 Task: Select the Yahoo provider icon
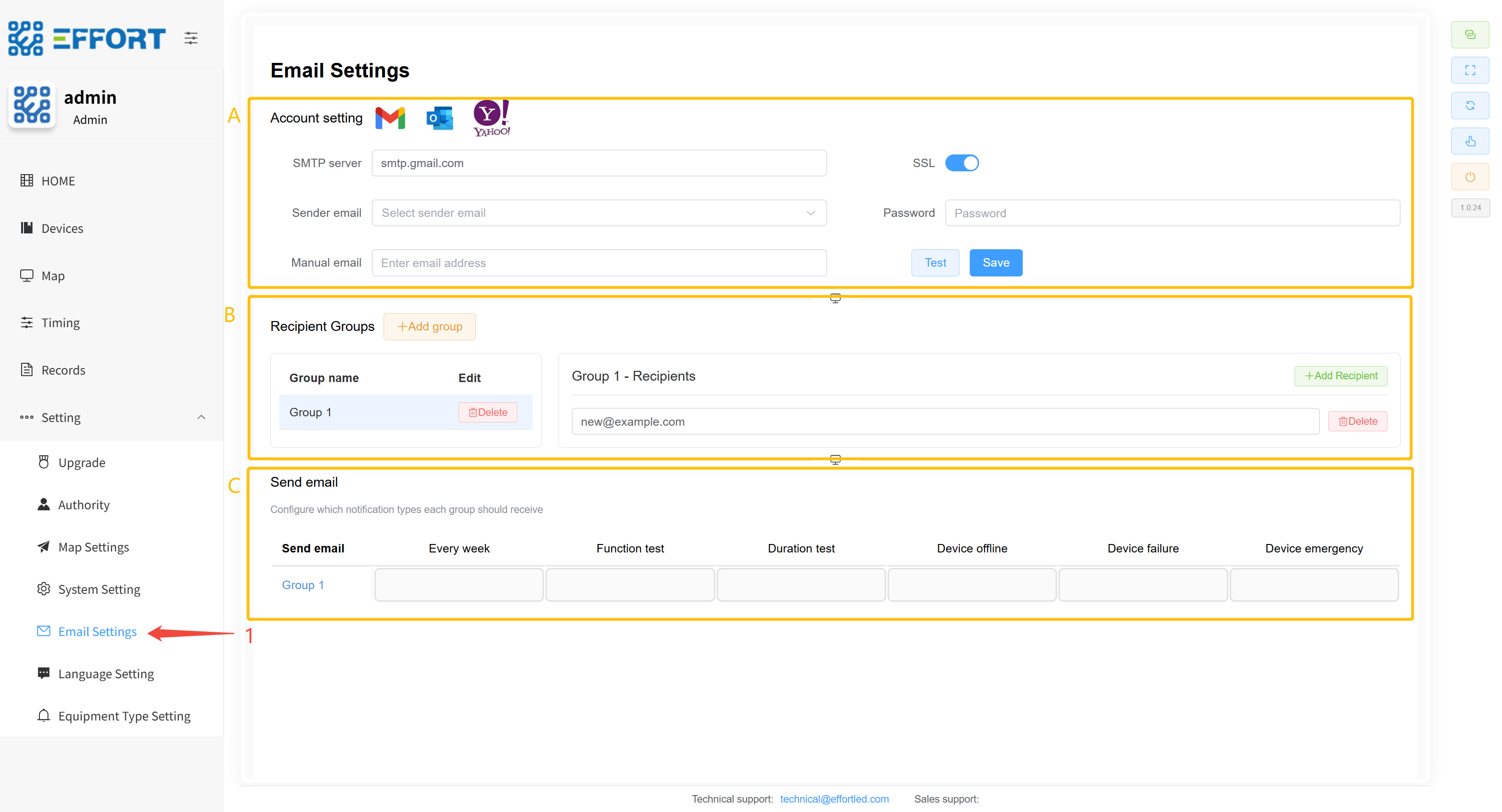[491, 118]
